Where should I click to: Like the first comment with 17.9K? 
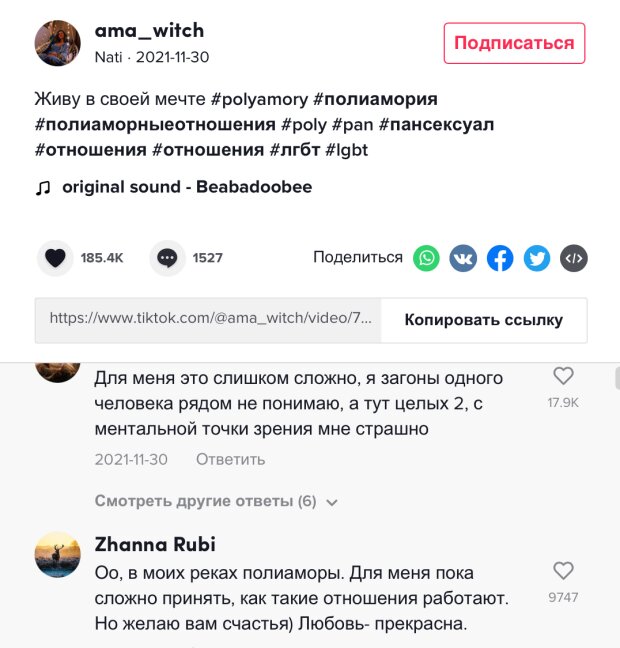tap(563, 376)
